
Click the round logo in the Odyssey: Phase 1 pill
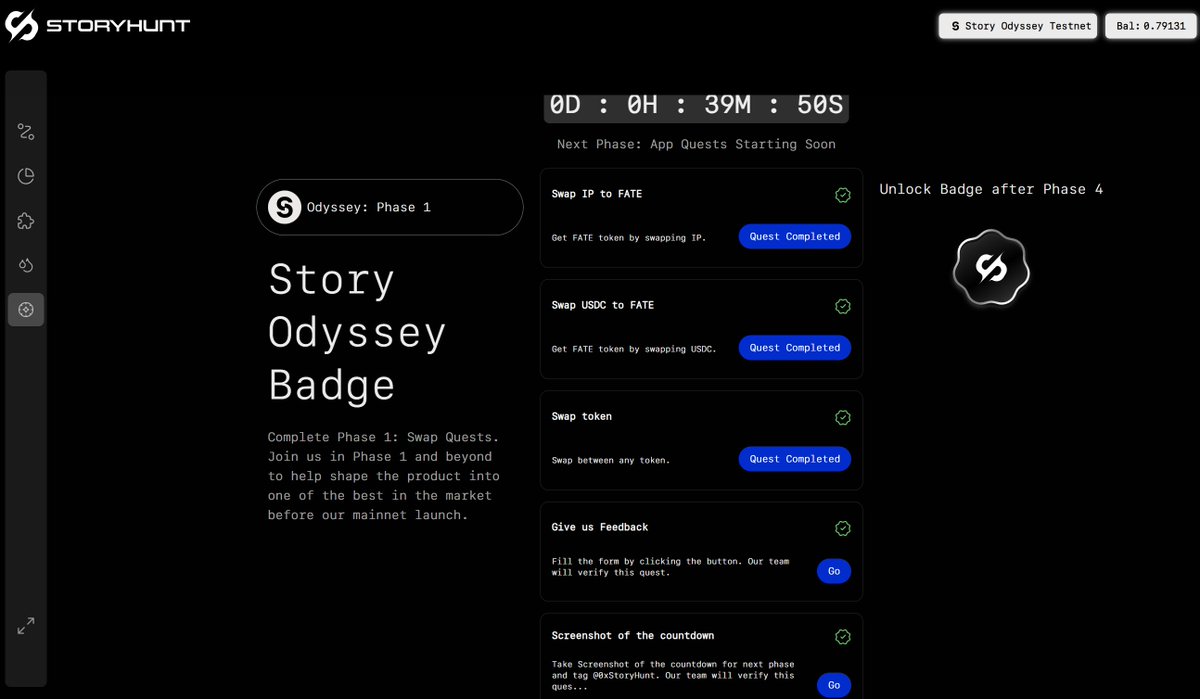point(285,207)
